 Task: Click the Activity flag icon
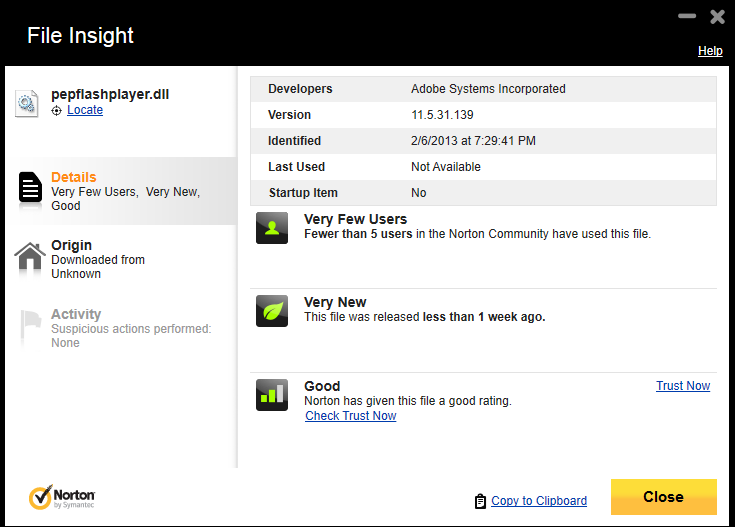tap(31, 324)
